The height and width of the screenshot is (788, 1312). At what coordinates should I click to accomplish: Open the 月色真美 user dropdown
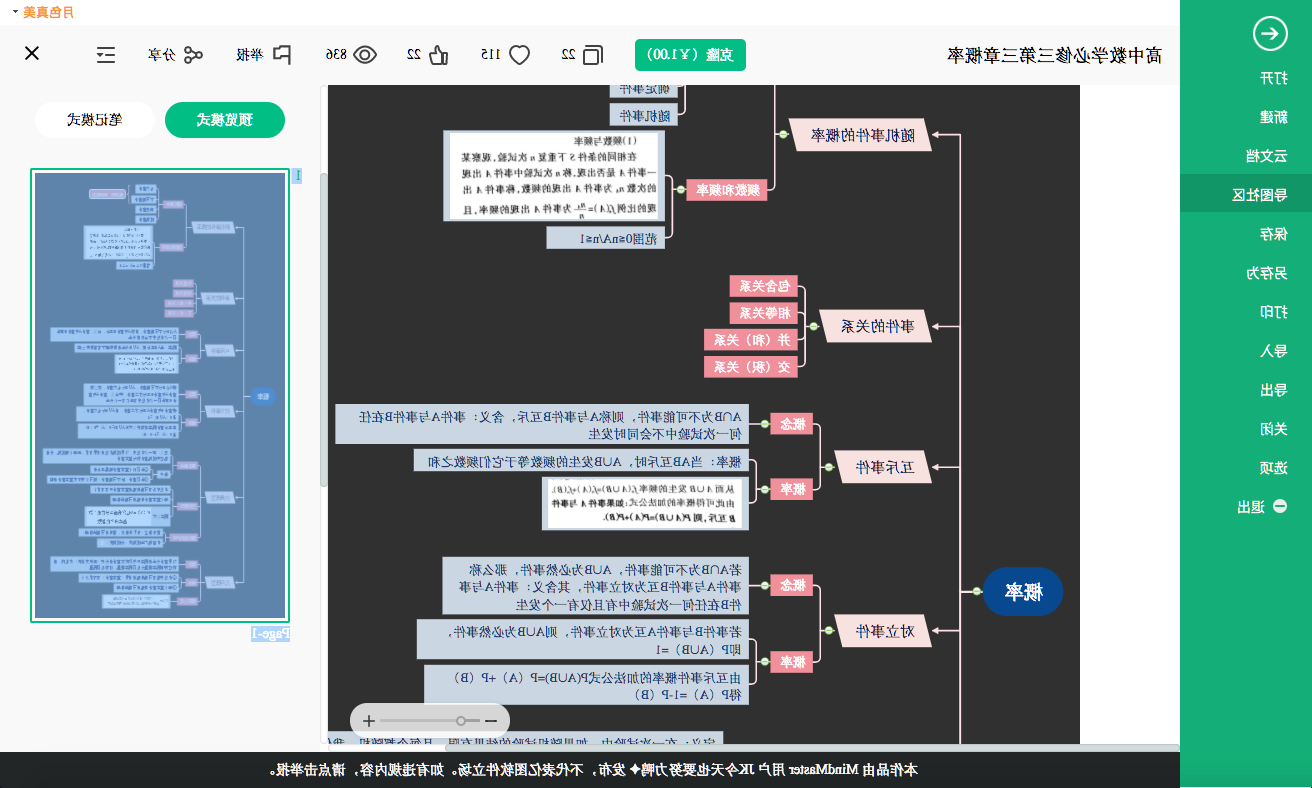click(43, 12)
